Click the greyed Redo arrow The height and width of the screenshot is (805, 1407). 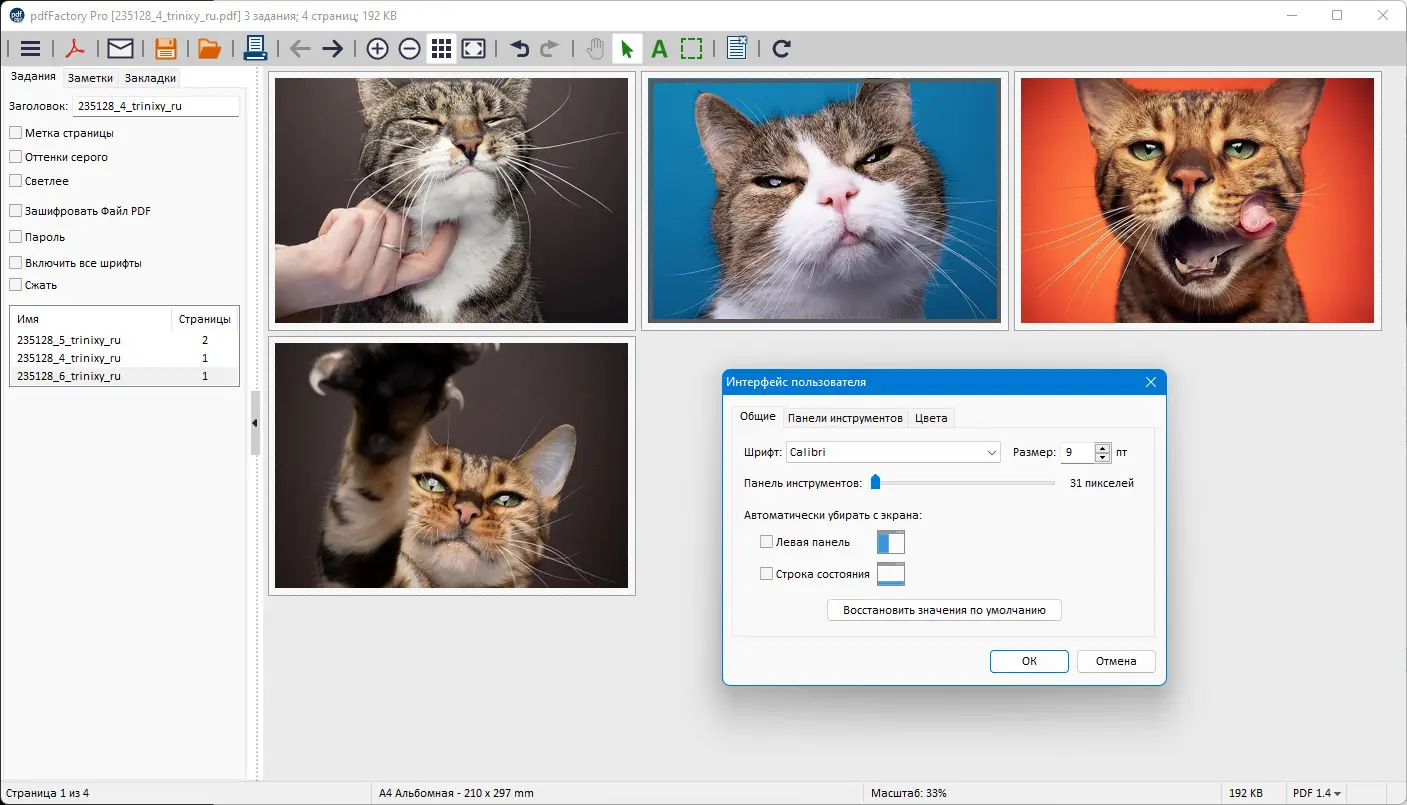coord(550,48)
